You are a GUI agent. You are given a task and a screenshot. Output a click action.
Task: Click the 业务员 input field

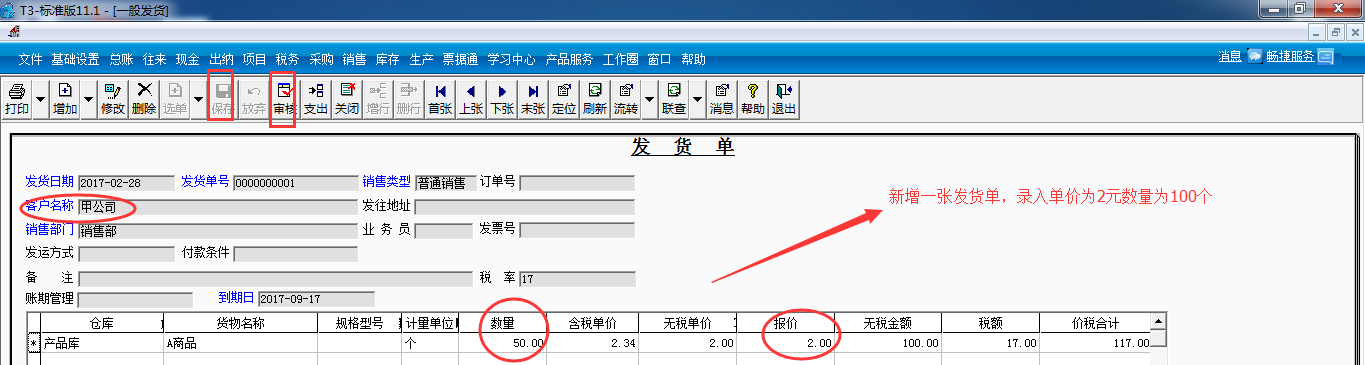pos(443,231)
